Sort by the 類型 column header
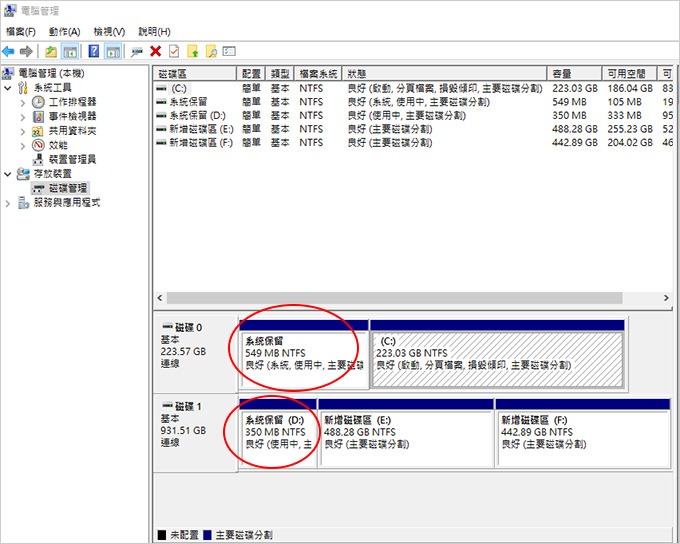 tap(280, 74)
